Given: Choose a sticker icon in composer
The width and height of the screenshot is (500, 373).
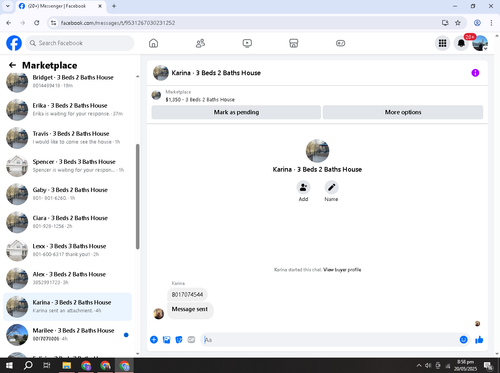Looking at the screenshot, I should pyautogui.click(x=179, y=340).
